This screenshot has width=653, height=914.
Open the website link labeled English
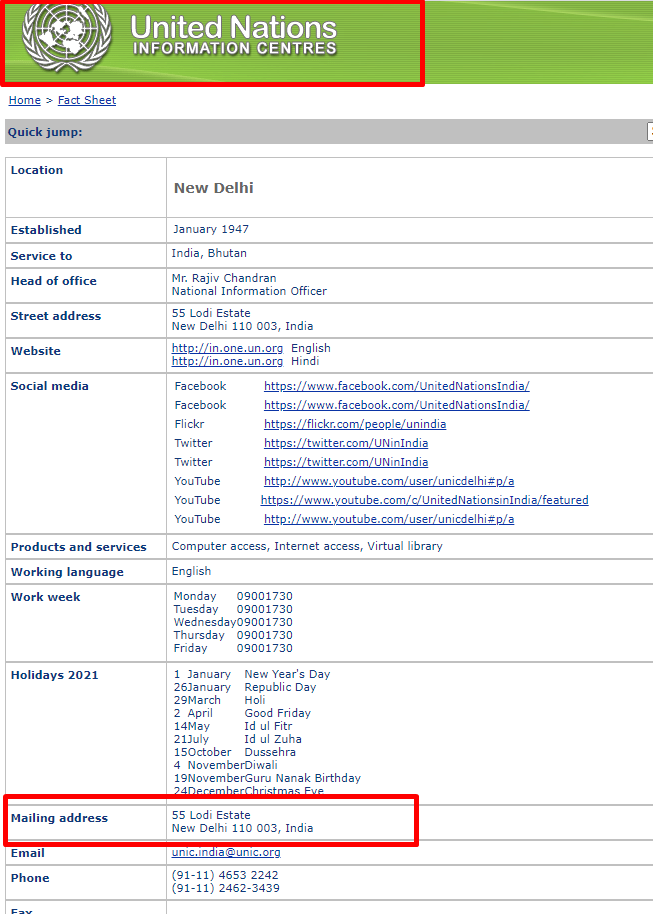coord(227,348)
